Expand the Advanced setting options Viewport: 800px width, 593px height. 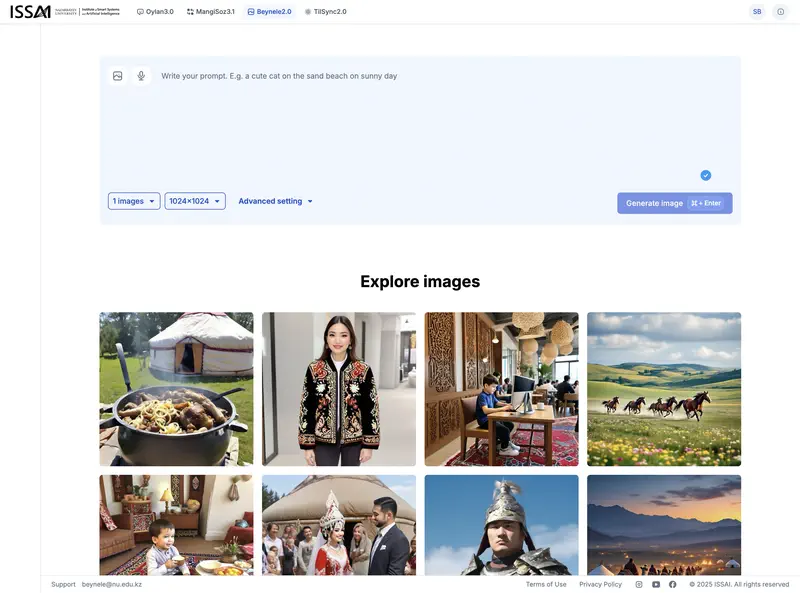coord(273,200)
